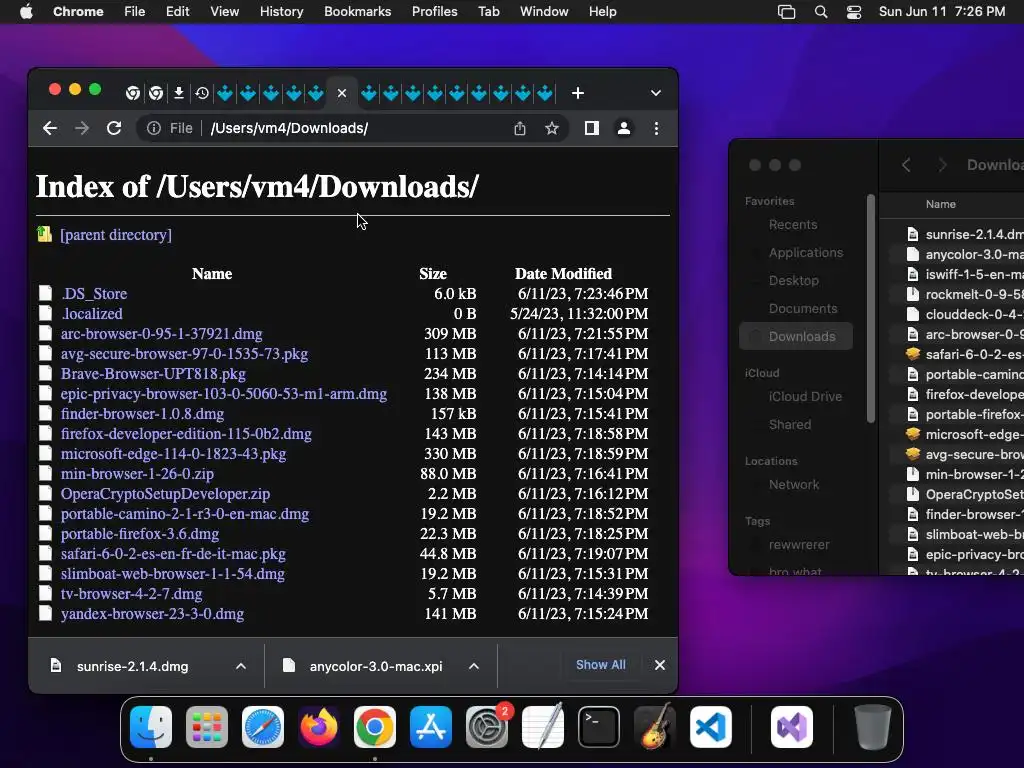Open Chrome side panel icon
The height and width of the screenshot is (768, 1024).
592,128
